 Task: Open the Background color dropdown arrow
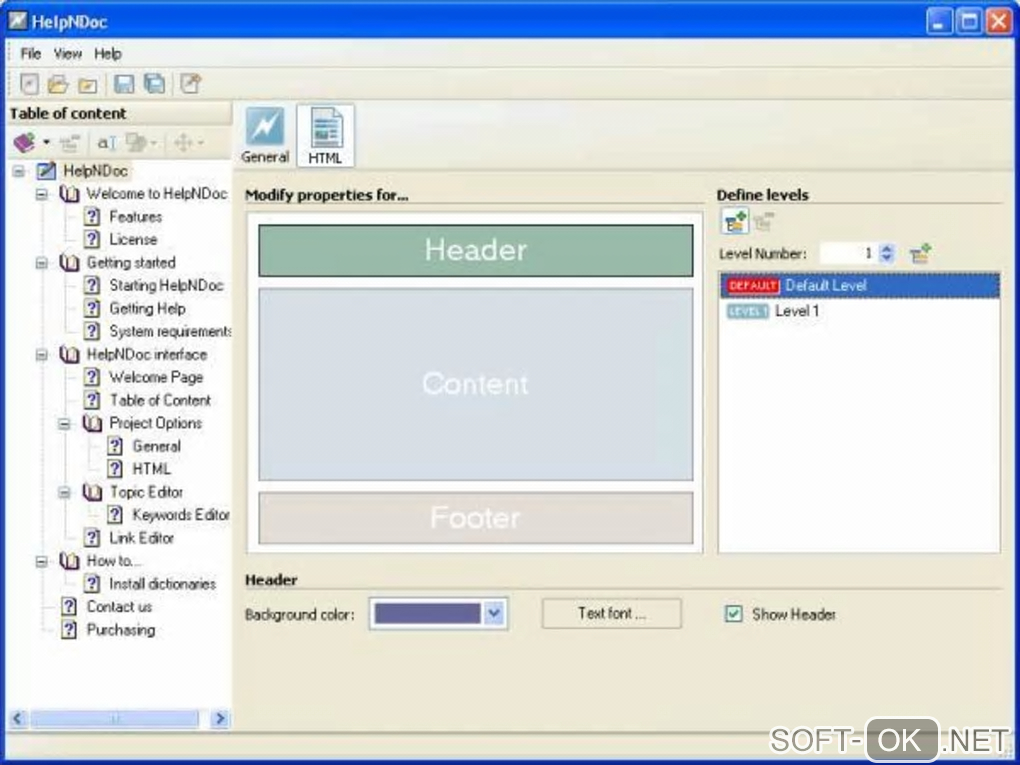coord(494,613)
